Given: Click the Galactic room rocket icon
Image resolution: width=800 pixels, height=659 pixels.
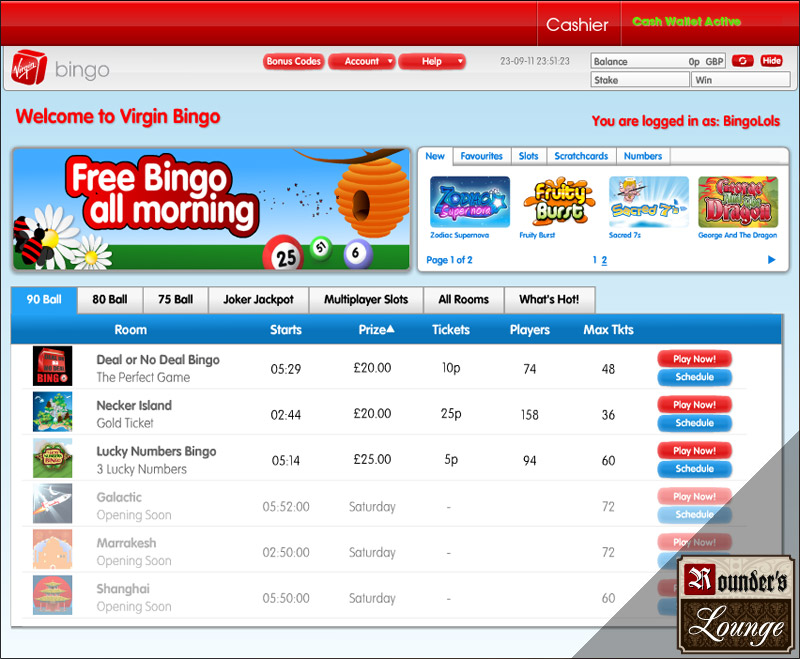Looking at the screenshot, I should [x=53, y=503].
